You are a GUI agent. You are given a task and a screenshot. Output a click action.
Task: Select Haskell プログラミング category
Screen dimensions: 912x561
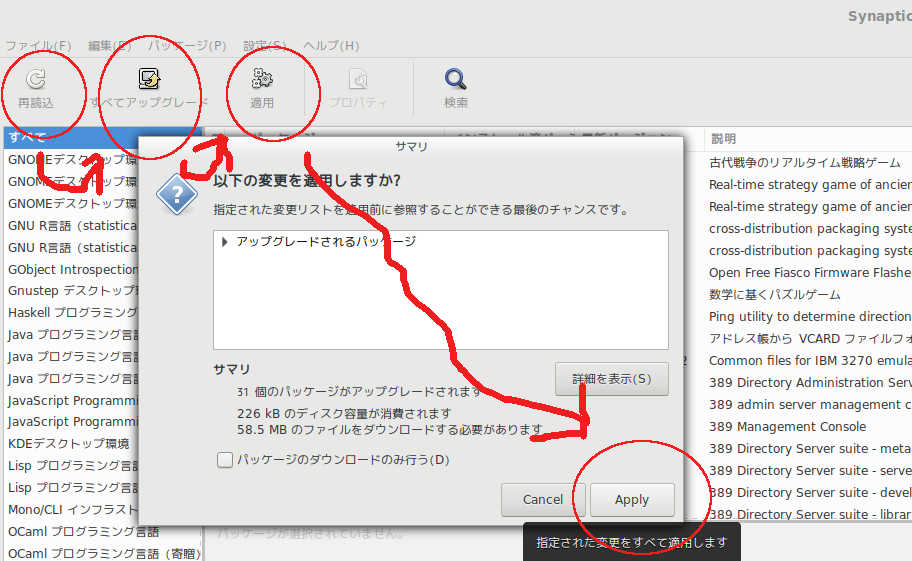(x=71, y=313)
